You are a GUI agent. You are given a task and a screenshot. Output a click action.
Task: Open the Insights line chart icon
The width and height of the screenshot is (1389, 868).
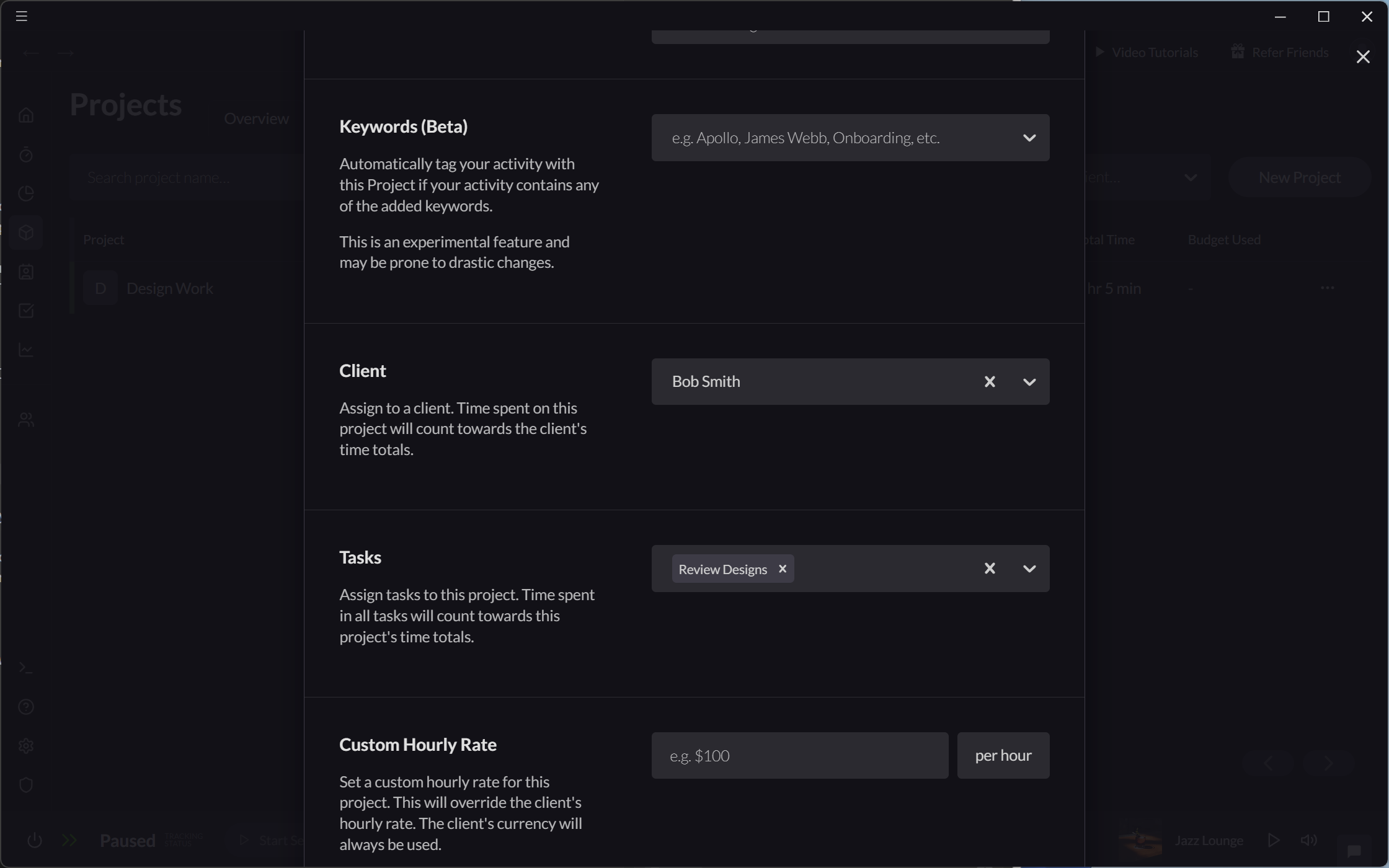pos(25,350)
